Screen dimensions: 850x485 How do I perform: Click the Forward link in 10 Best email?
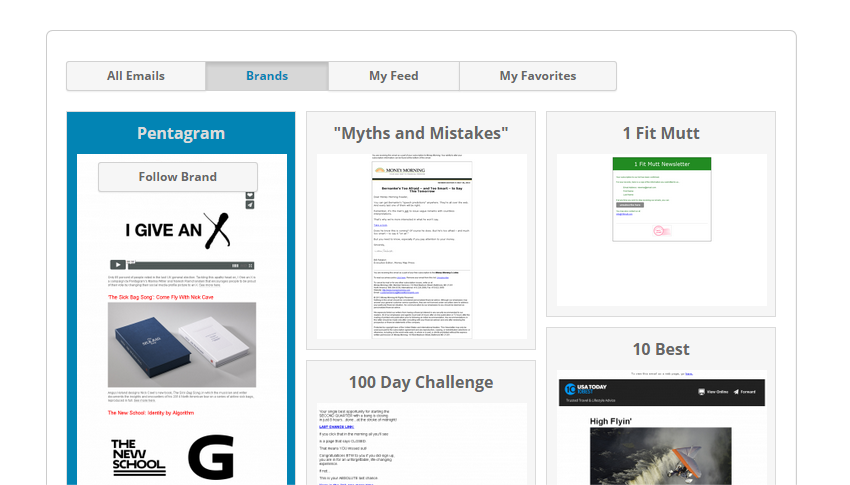click(x=744, y=392)
